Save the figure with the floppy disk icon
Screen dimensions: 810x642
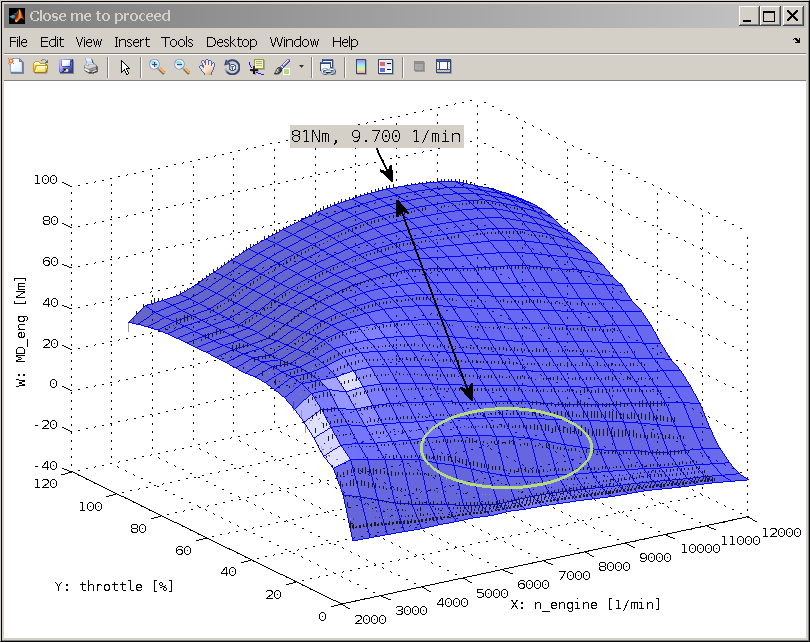tap(66, 67)
